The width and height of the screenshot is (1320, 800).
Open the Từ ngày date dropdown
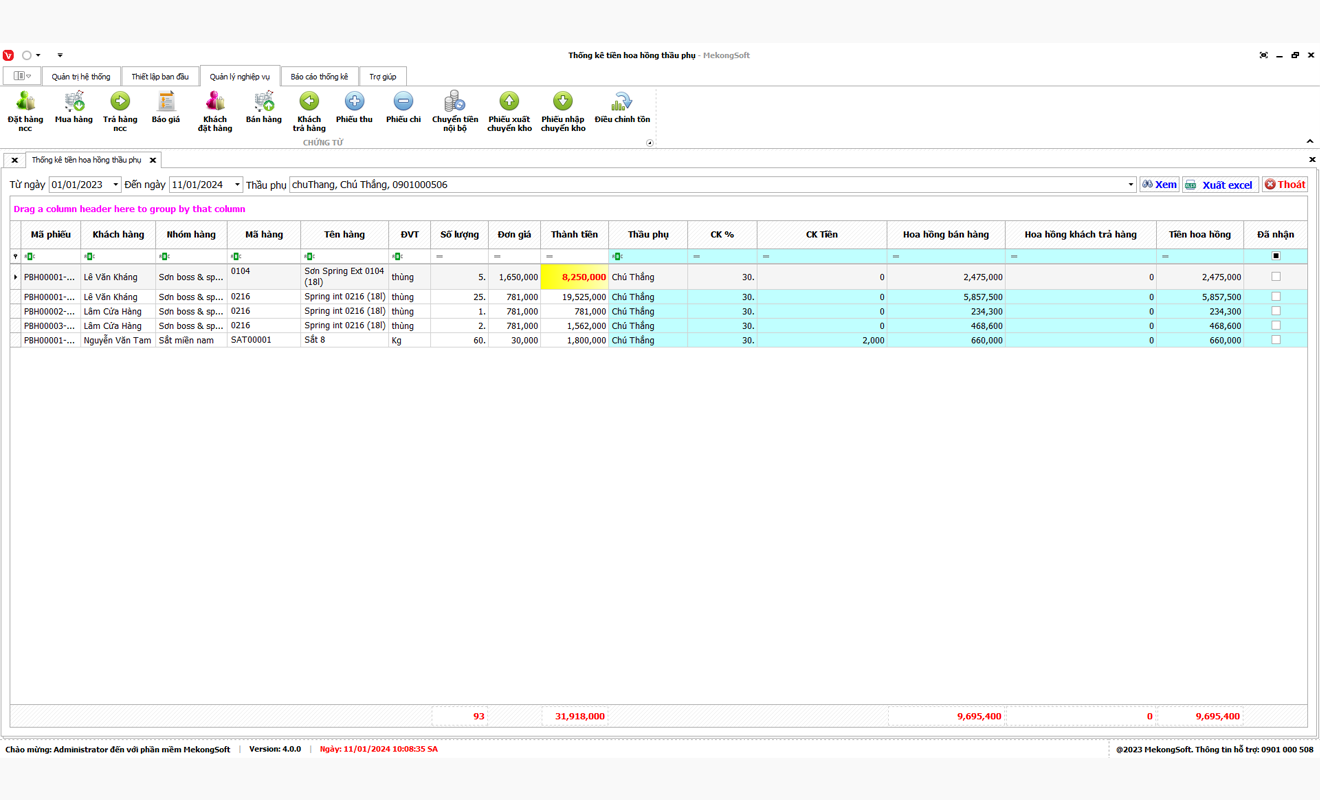point(115,185)
